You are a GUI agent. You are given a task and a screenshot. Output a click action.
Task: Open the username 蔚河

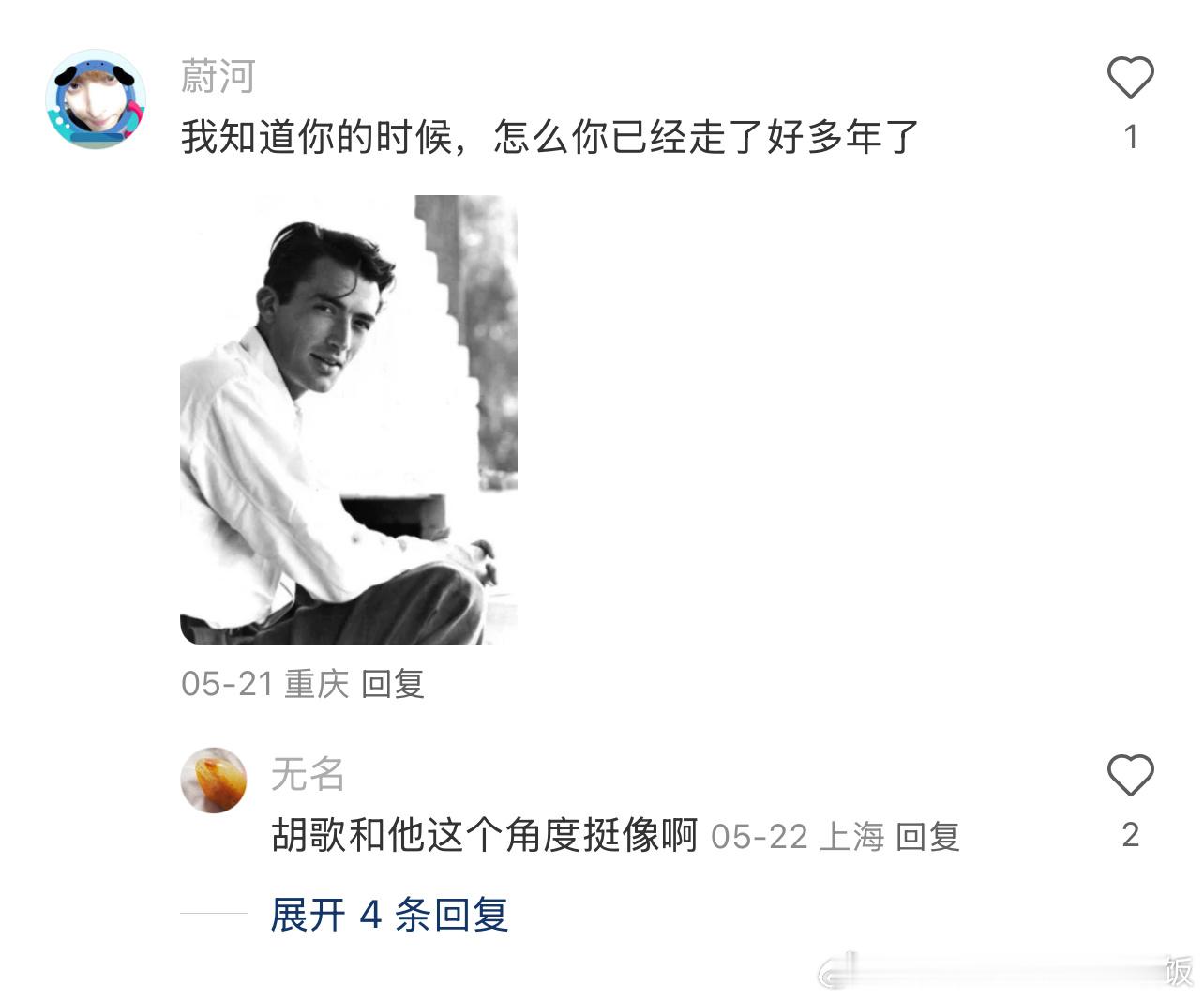click(218, 76)
